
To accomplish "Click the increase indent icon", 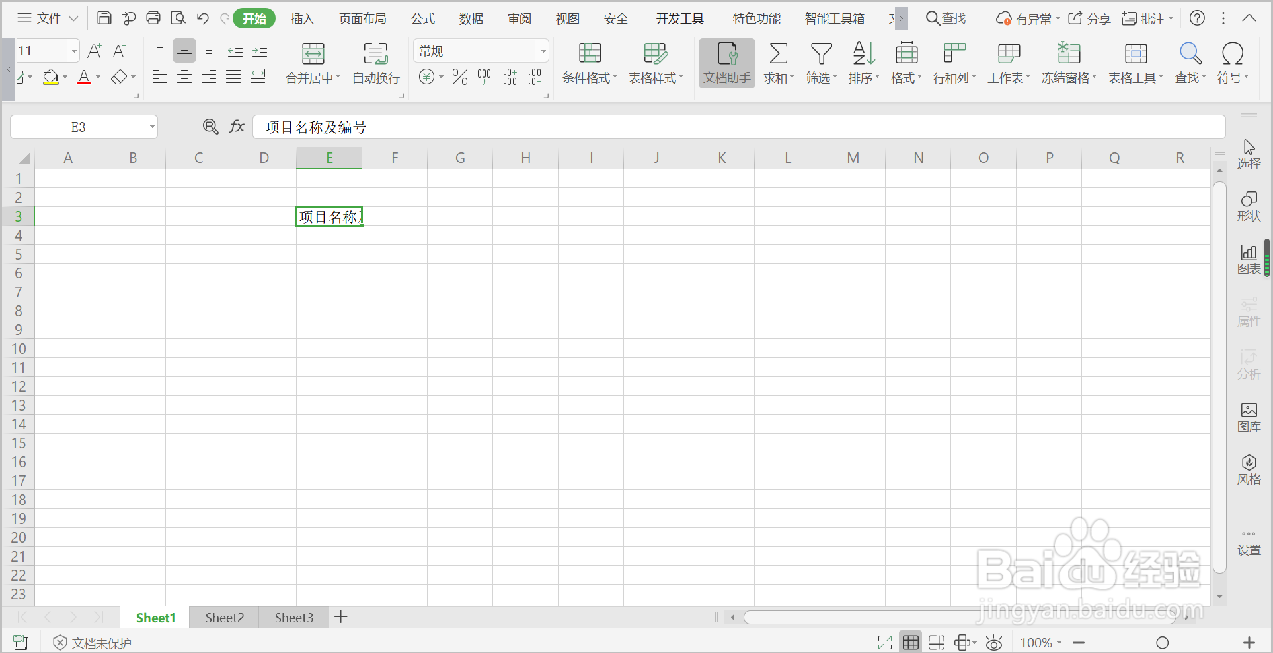I will (x=259, y=51).
